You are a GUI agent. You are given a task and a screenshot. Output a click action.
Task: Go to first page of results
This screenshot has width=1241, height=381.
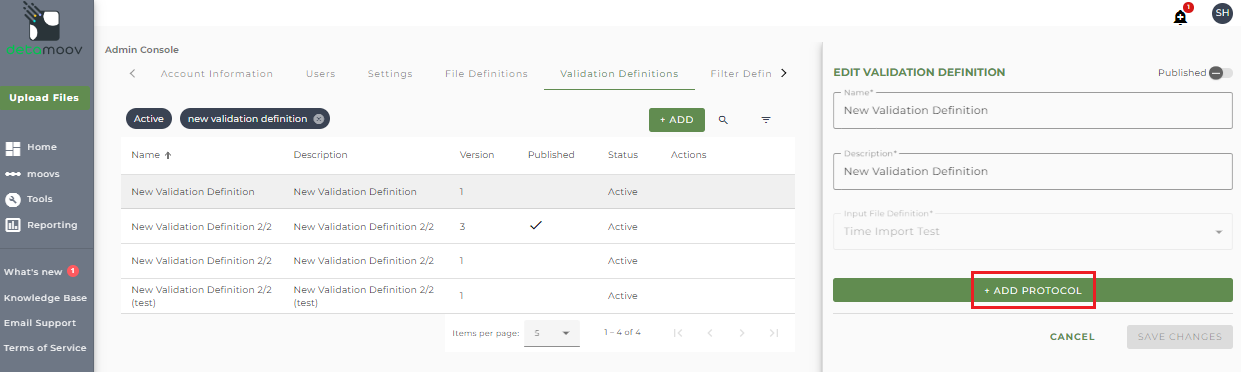click(x=678, y=333)
